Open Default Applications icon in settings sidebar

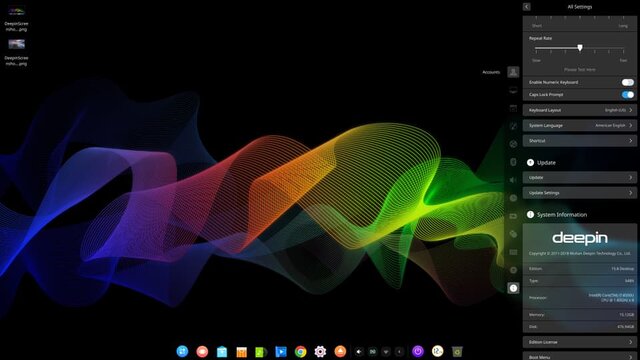click(x=513, y=108)
